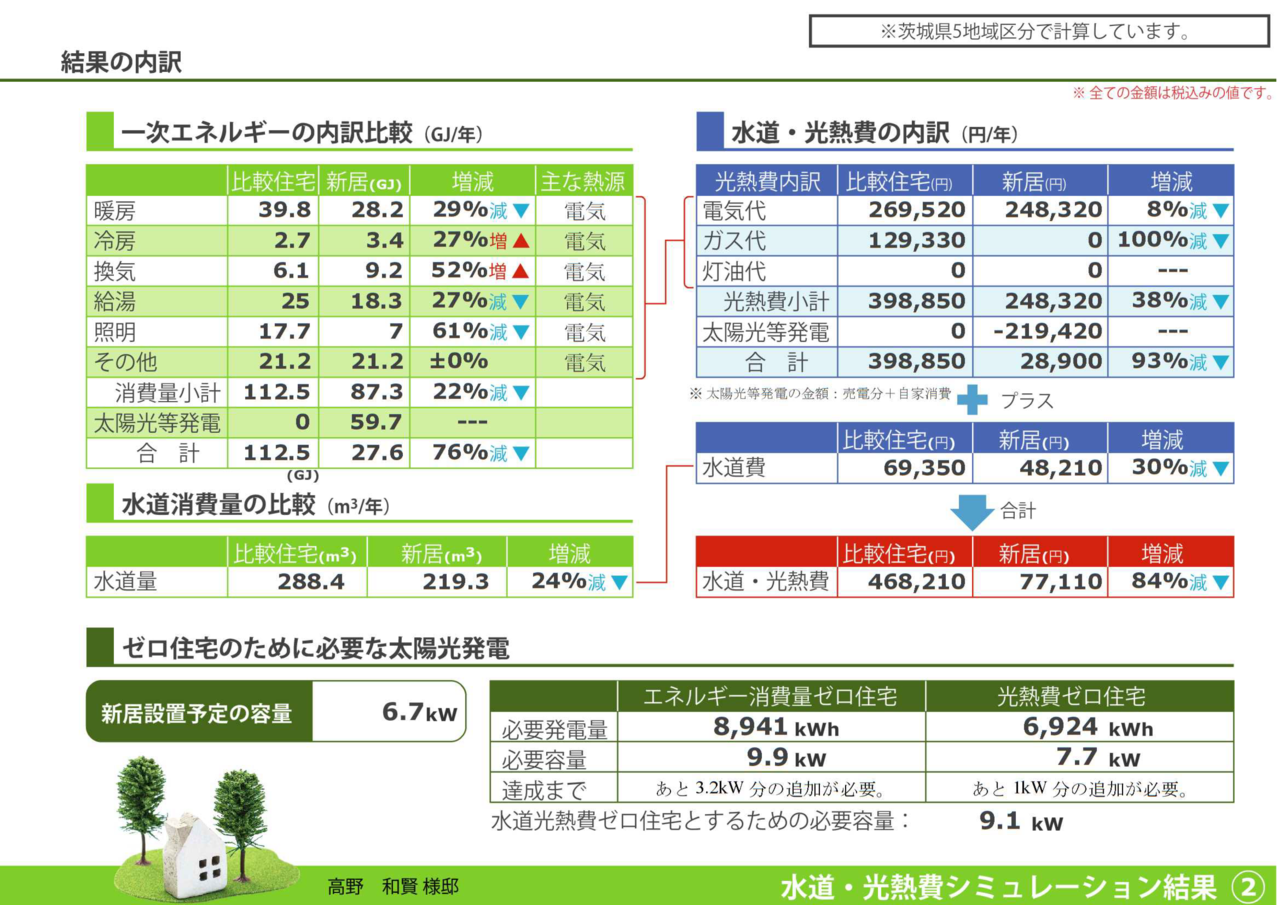Click the blue down arrow beside 合計 label
The height and width of the screenshot is (905, 1280).
pyautogui.click(x=971, y=511)
